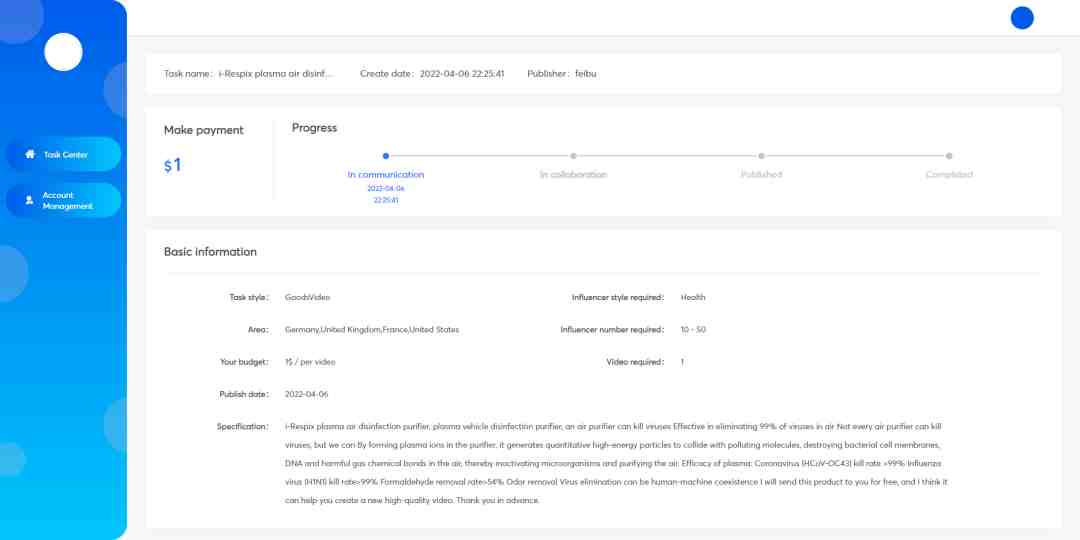The height and width of the screenshot is (540, 1080).
Task: Select the In communication progress dot
Action: coord(386,156)
